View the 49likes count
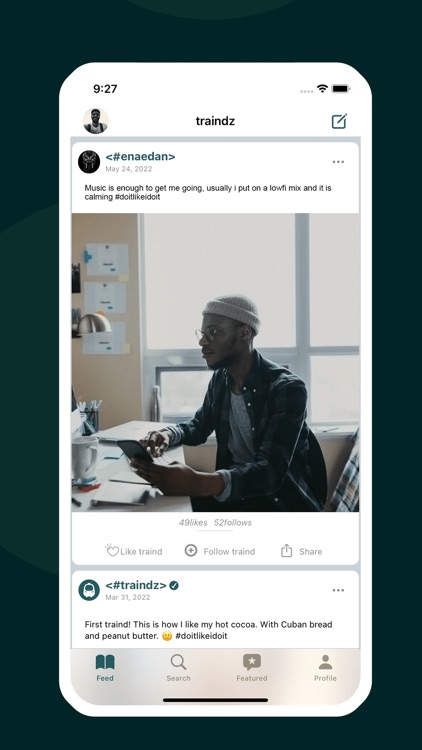422x750 pixels. 193,523
